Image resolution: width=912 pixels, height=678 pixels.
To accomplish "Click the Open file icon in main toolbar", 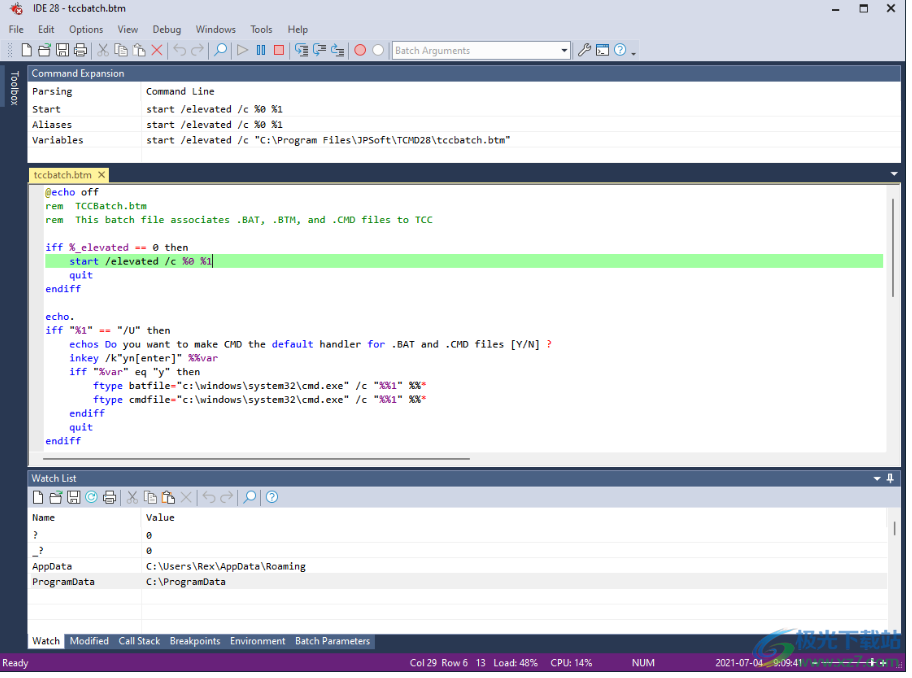I will (x=44, y=51).
